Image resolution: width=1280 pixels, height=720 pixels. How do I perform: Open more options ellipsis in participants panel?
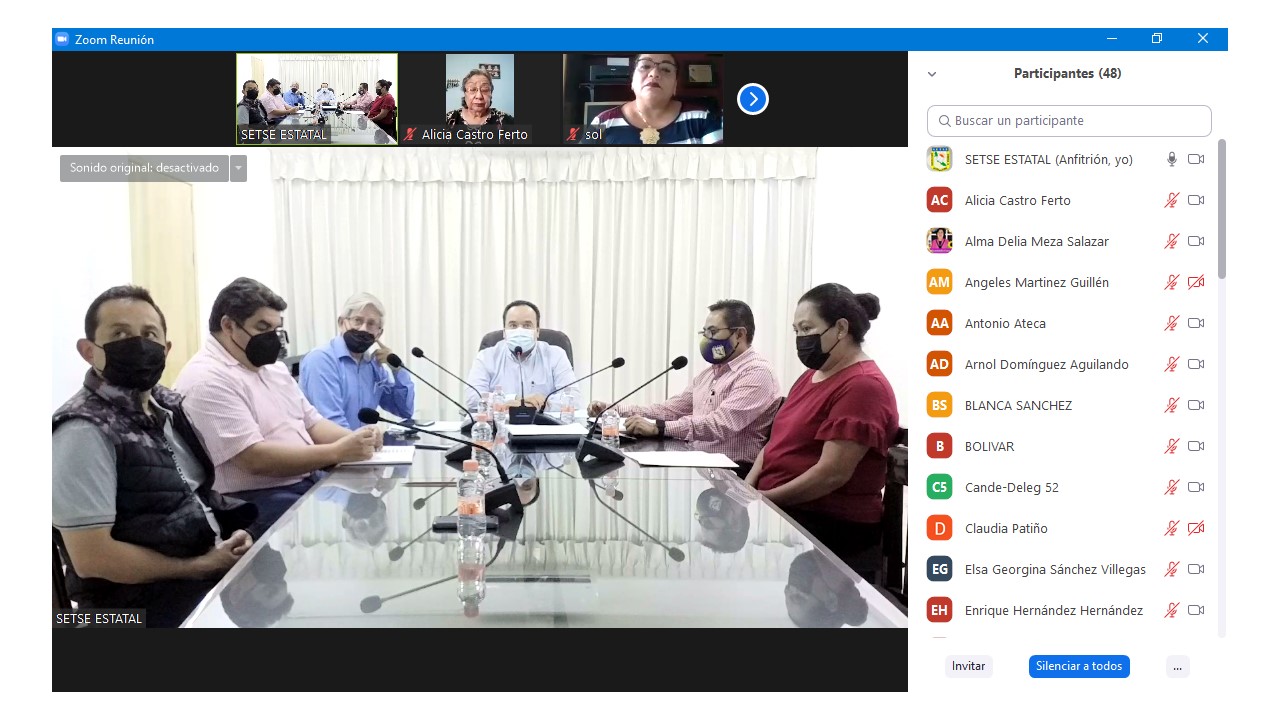1178,666
